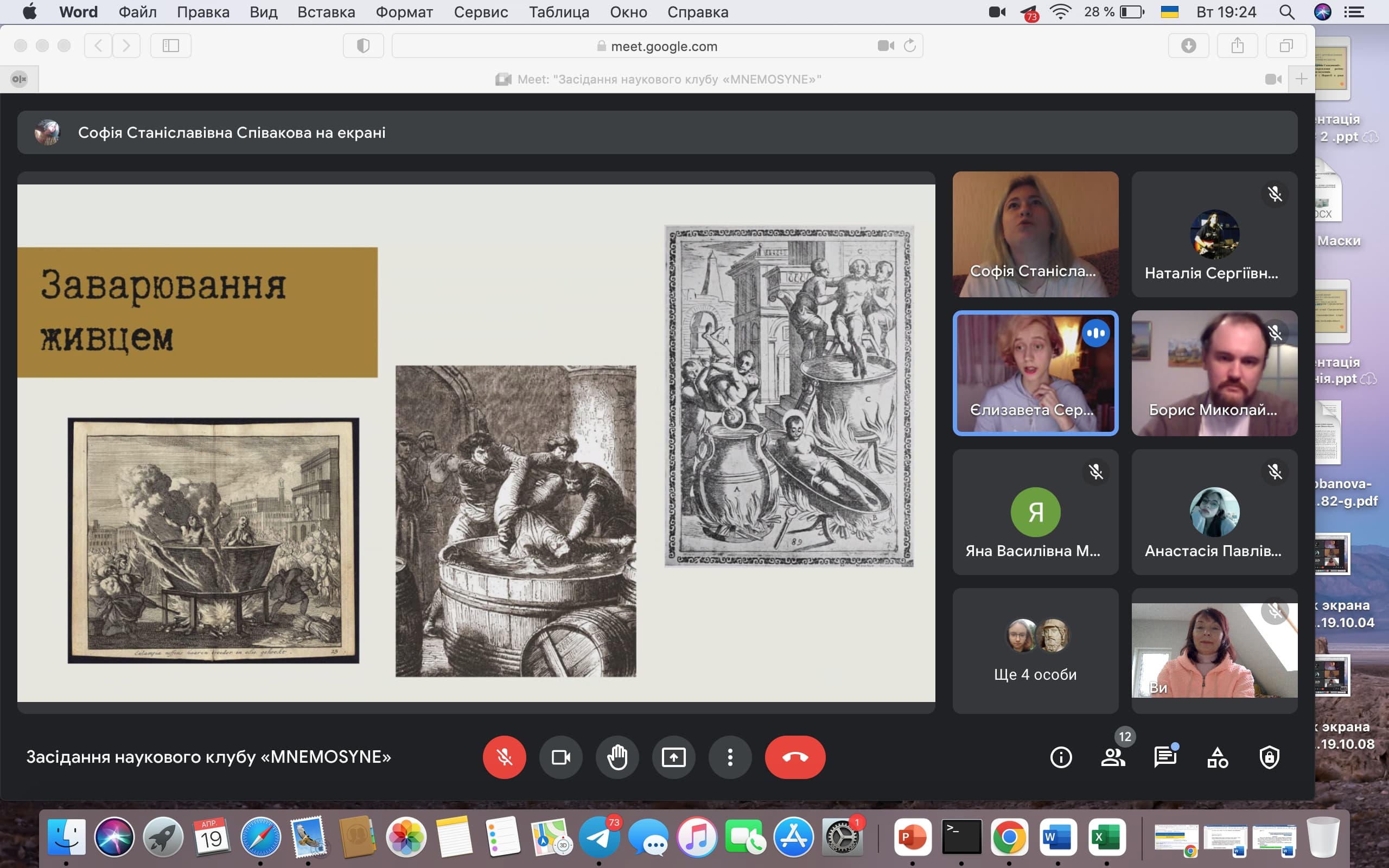Click the Safari share button
This screenshot has width=1389, height=868.
[x=1237, y=46]
